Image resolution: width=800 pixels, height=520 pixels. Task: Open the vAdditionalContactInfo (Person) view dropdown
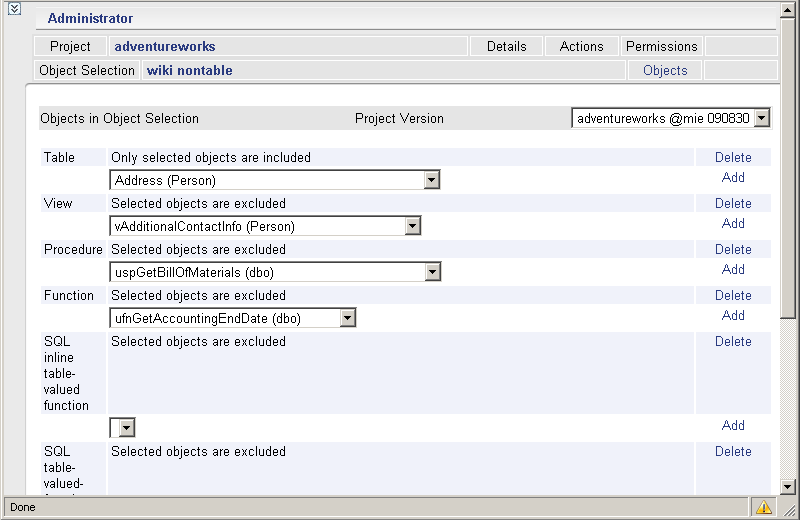pyautogui.click(x=265, y=226)
